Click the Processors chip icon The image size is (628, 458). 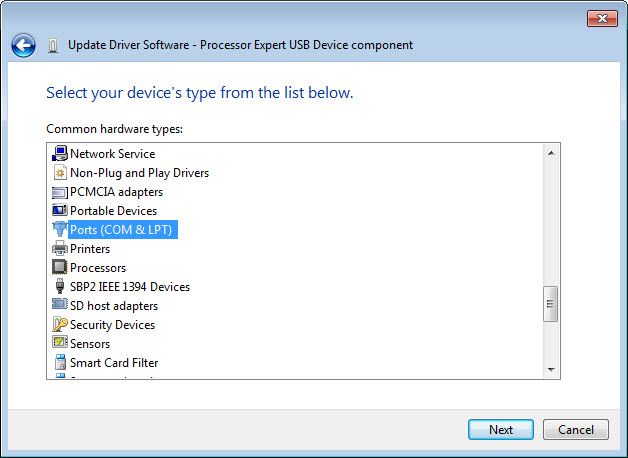pyautogui.click(x=60, y=267)
